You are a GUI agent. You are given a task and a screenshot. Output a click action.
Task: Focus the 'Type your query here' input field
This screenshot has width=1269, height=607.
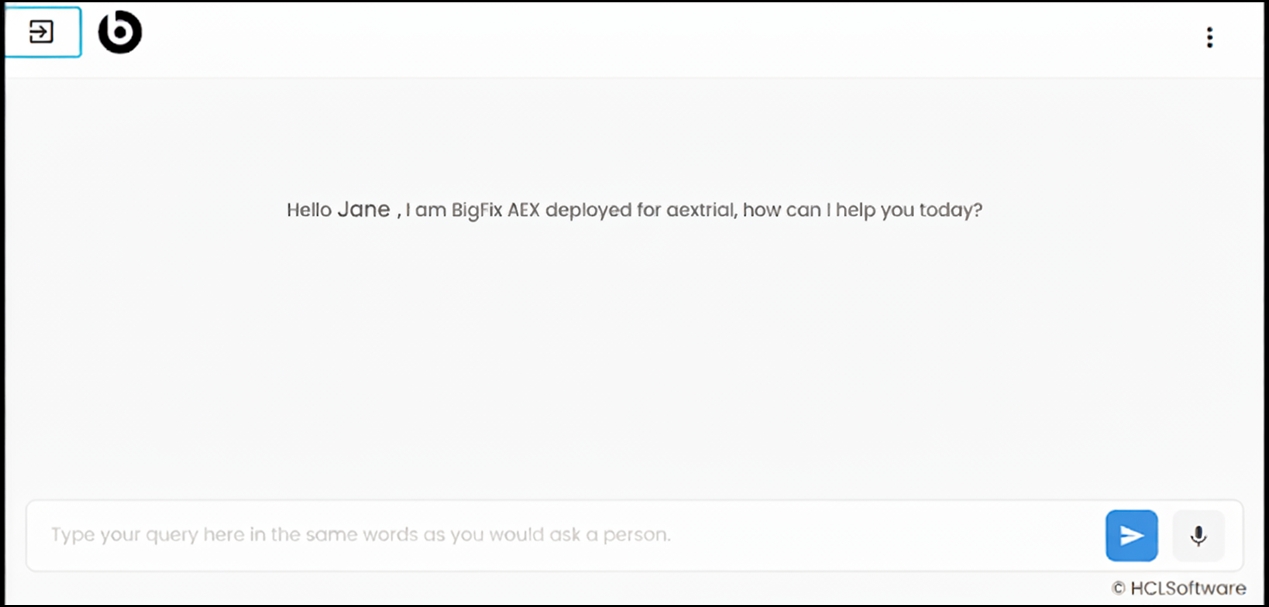[x=560, y=535]
